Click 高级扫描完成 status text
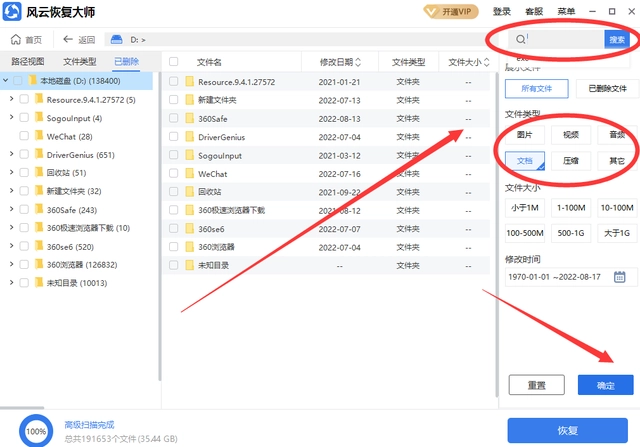The width and height of the screenshot is (640, 447). [89, 425]
